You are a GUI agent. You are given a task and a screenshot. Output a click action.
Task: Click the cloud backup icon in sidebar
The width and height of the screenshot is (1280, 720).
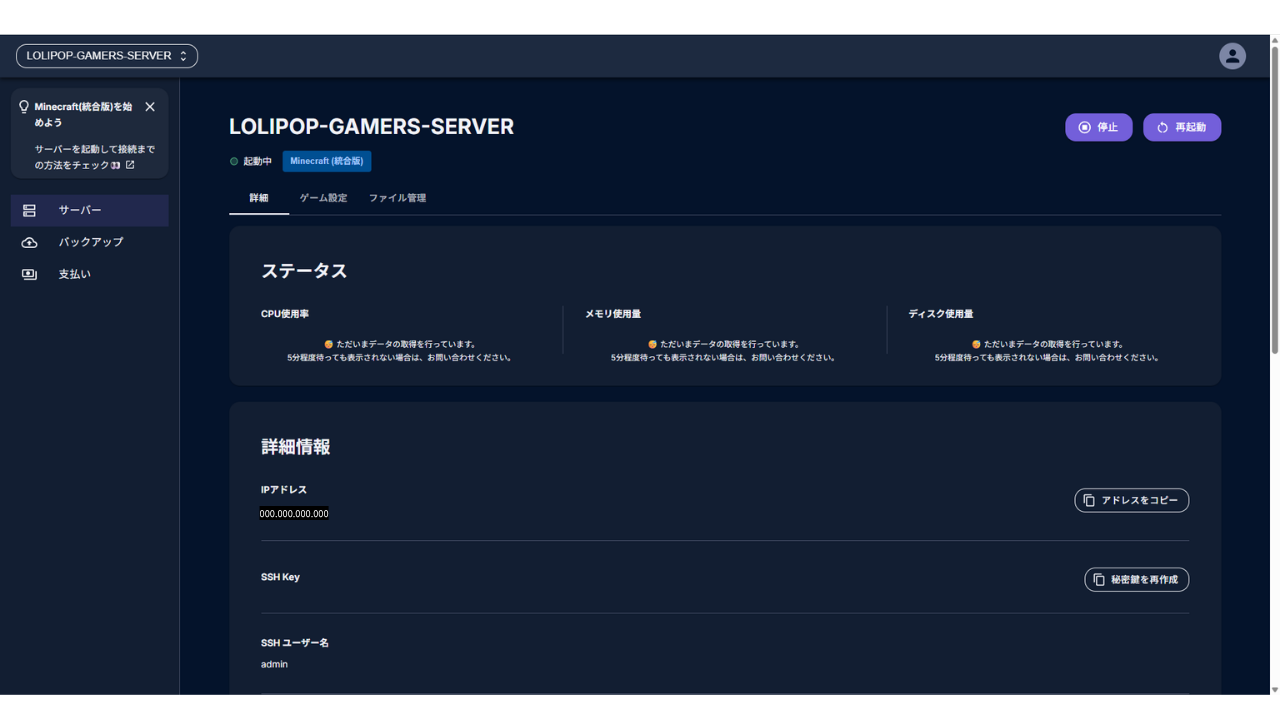pos(29,242)
